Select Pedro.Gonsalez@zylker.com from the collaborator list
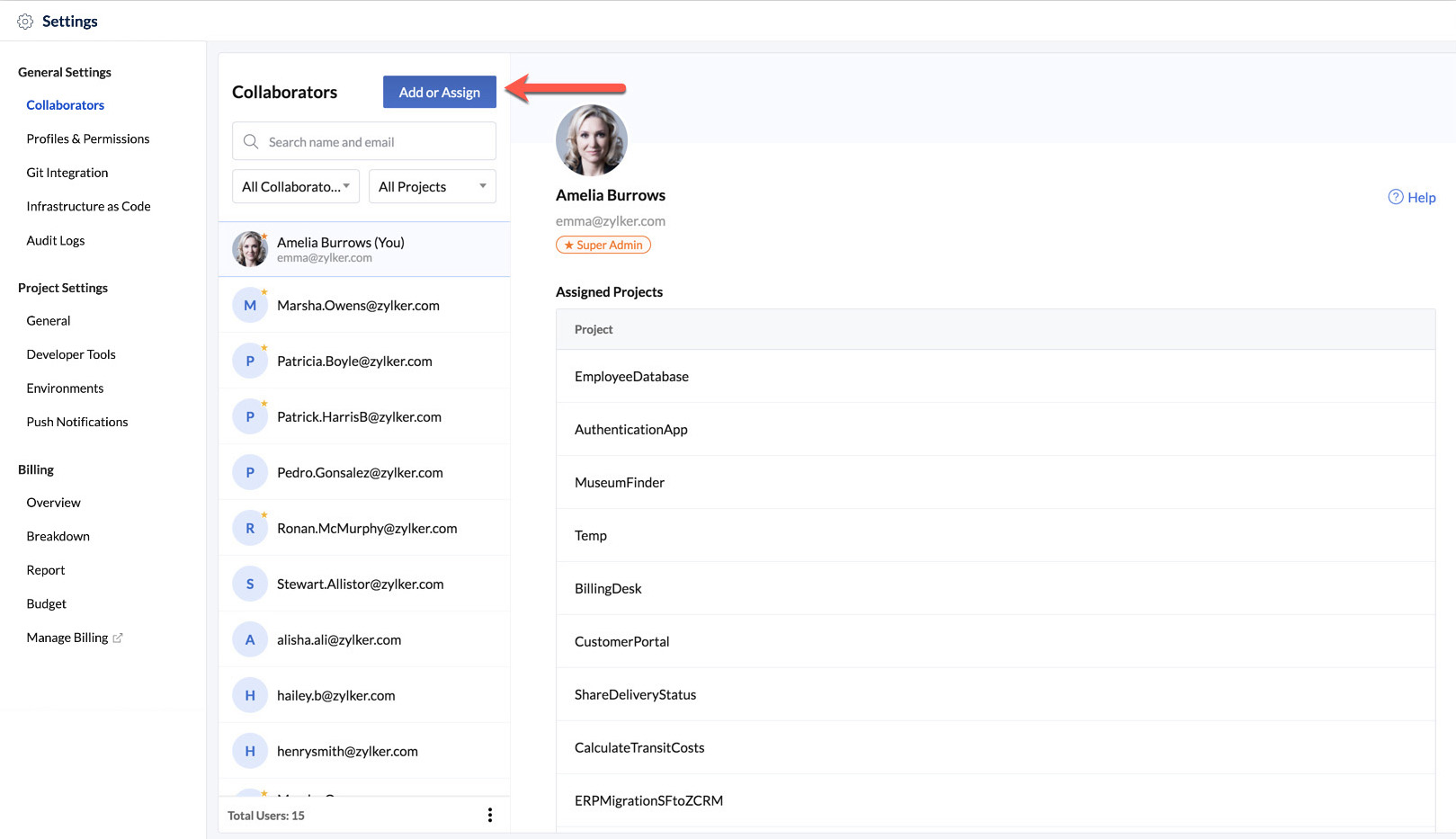Viewport: 1456px width, 839px height. (x=360, y=473)
